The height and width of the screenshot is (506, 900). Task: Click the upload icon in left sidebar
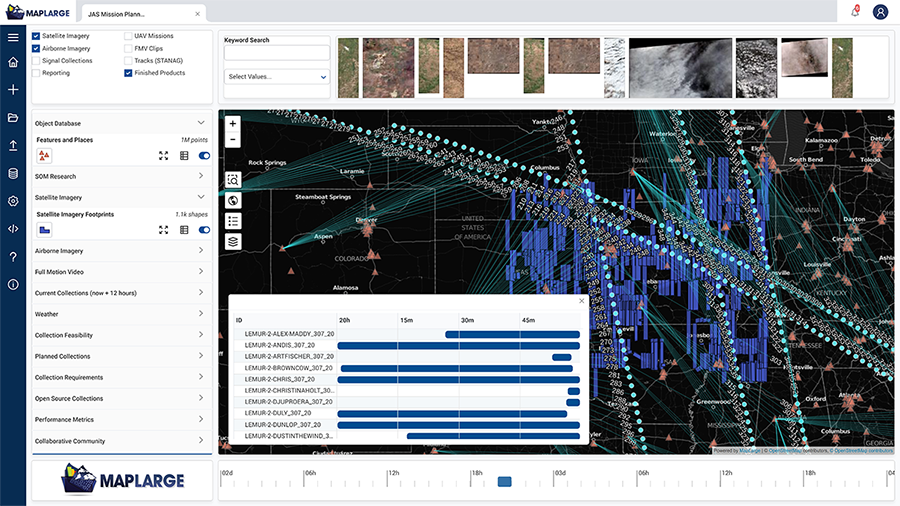coord(13,145)
